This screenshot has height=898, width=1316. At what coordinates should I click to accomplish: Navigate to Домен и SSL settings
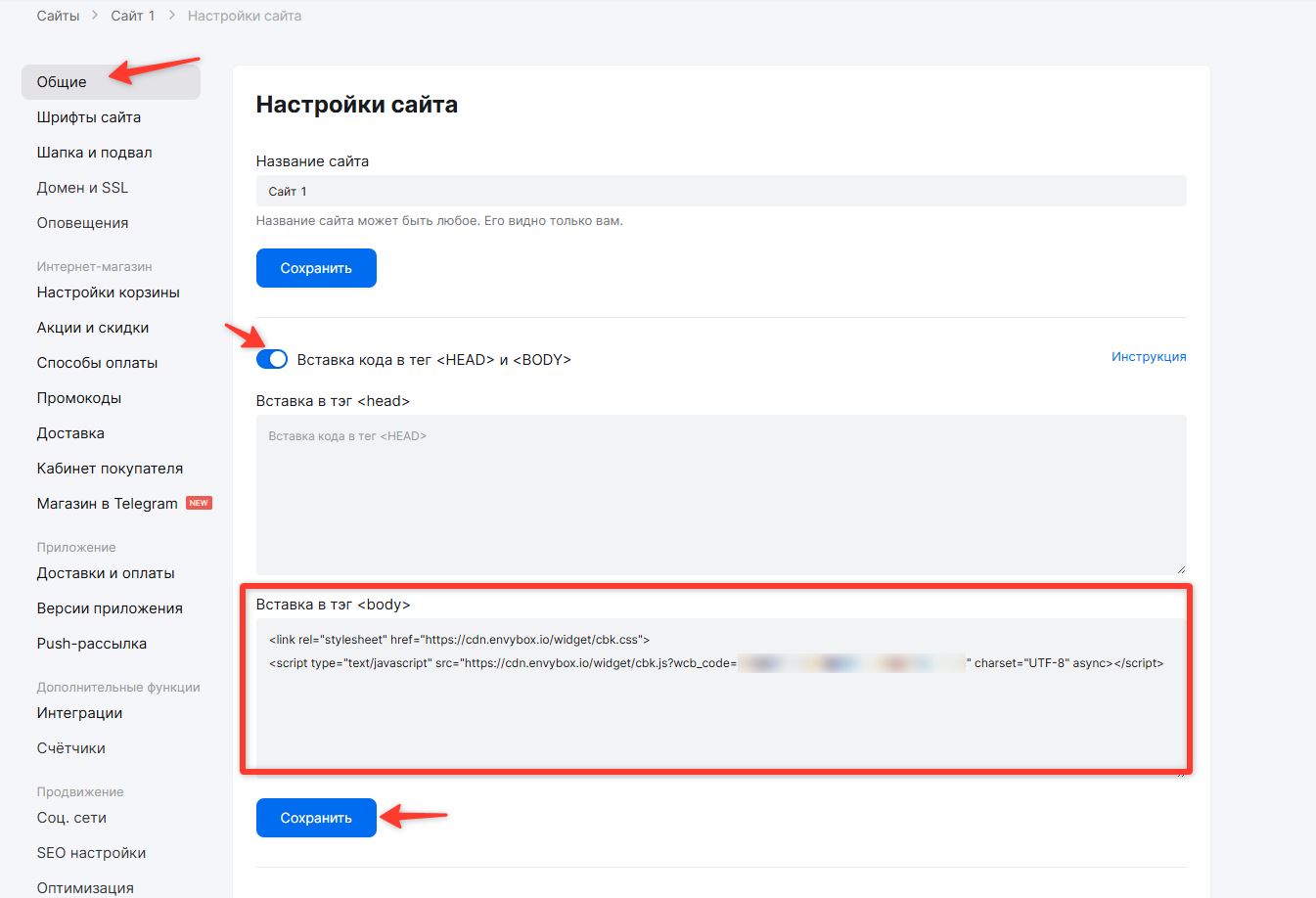point(82,188)
